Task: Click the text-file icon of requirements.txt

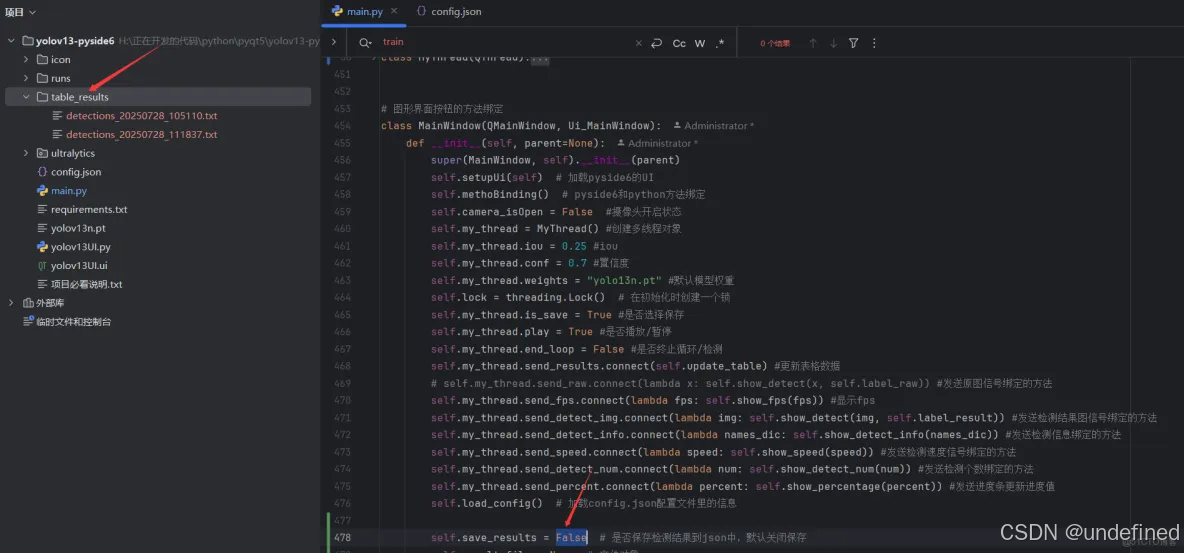Action: (x=42, y=209)
